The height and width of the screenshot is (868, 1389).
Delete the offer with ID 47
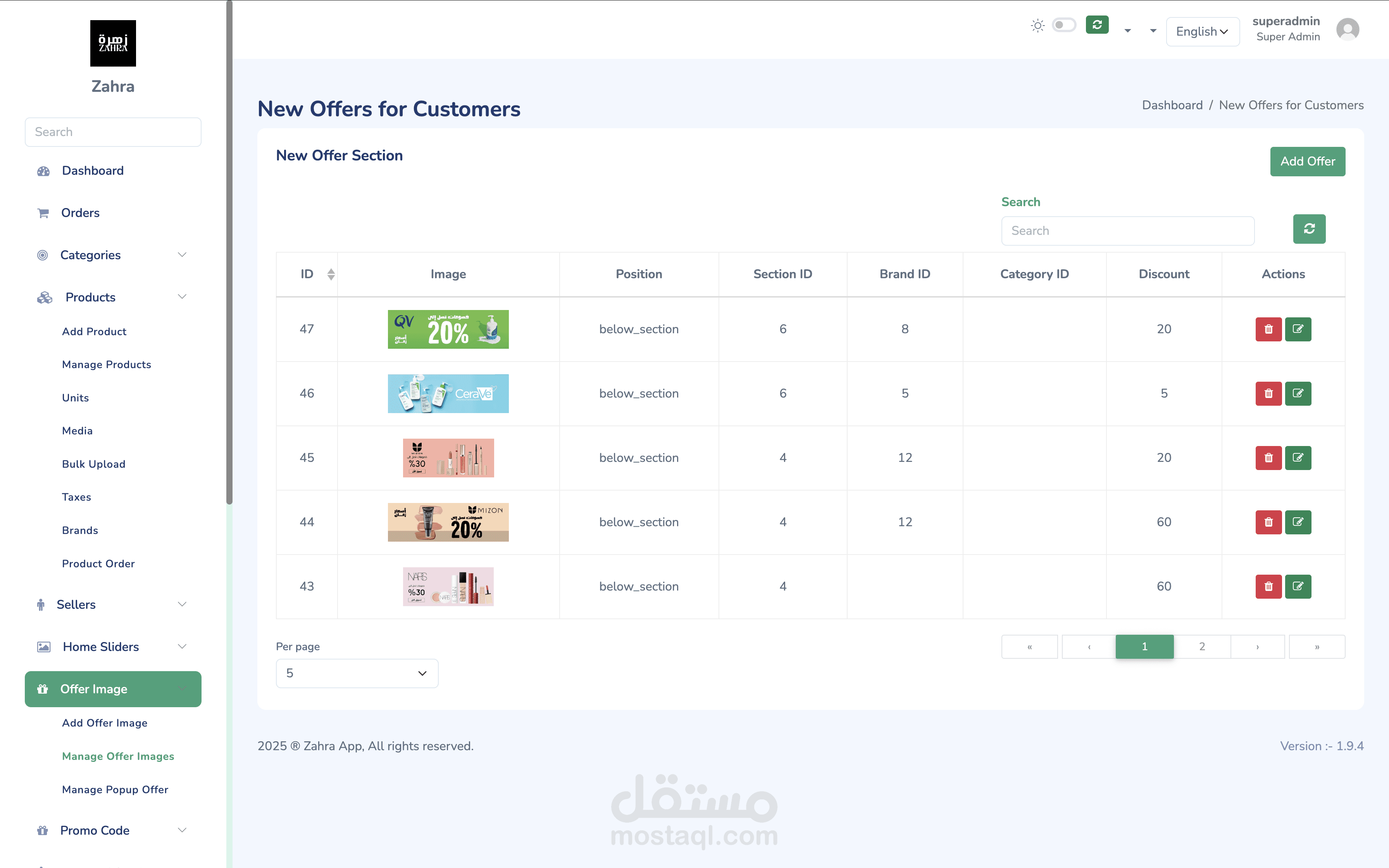click(x=1268, y=329)
